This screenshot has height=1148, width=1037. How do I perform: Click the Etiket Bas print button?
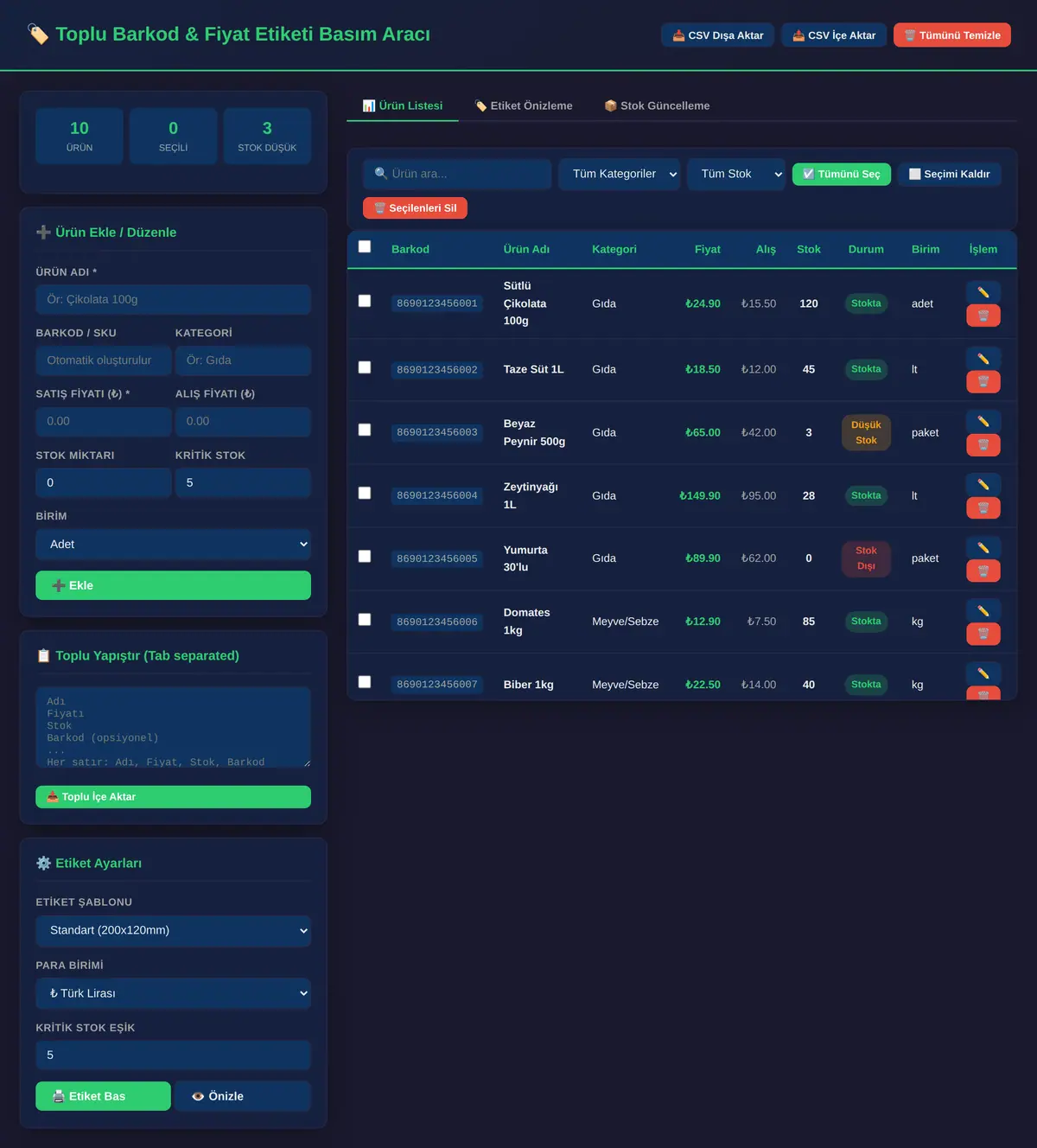[x=103, y=1096]
